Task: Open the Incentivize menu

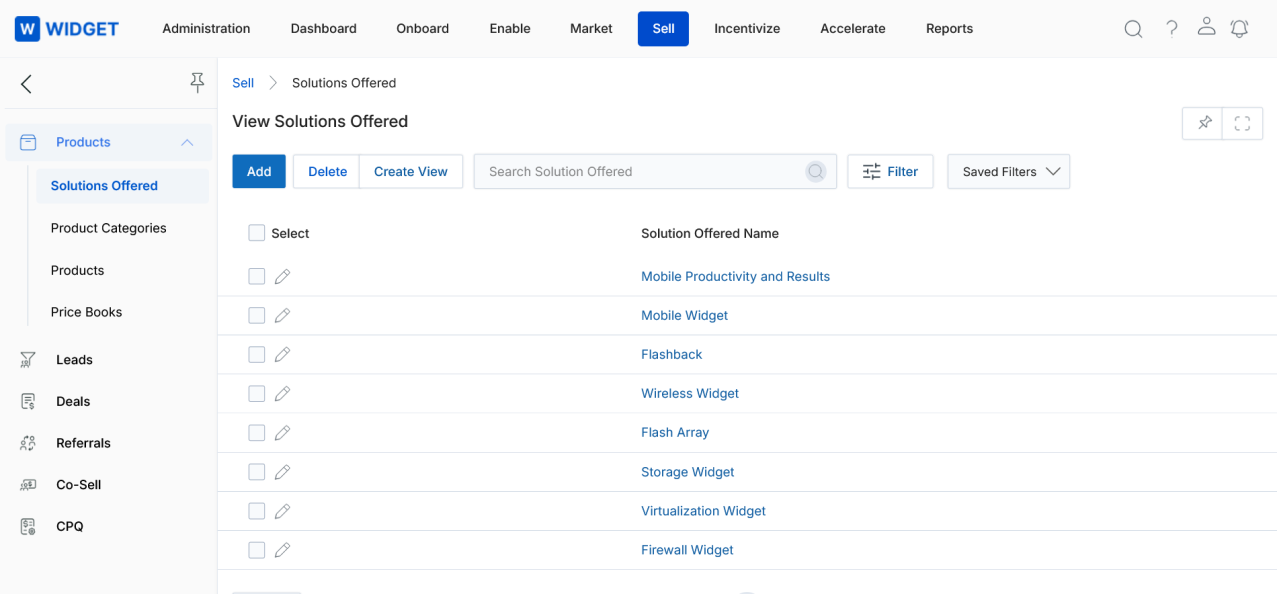Action: click(x=747, y=28)
